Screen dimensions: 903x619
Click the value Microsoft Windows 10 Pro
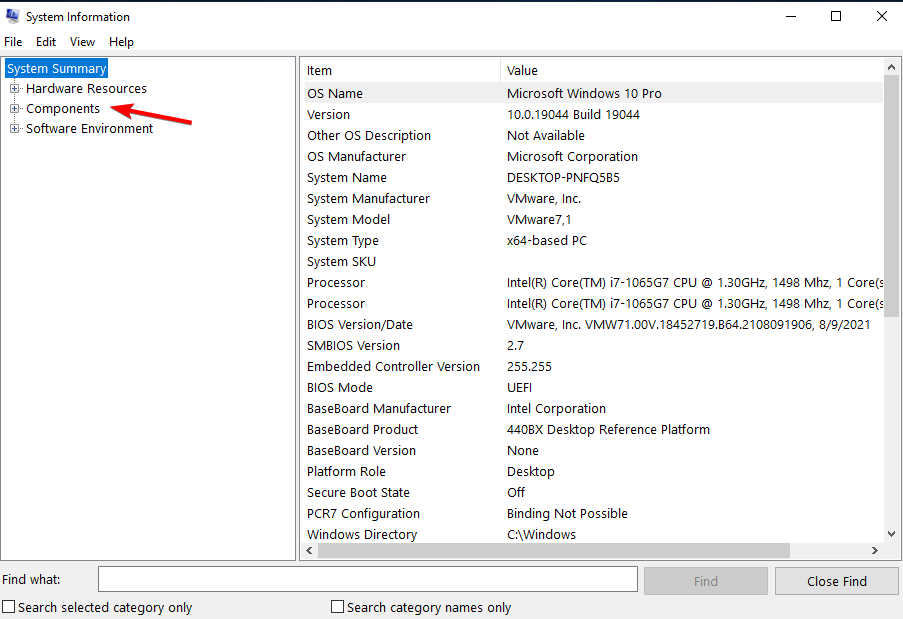pos(584,93)
